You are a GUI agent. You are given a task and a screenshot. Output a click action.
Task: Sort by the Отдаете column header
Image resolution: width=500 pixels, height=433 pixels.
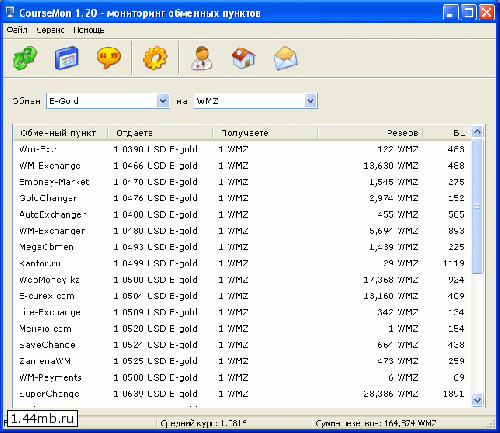click(160, 133)
